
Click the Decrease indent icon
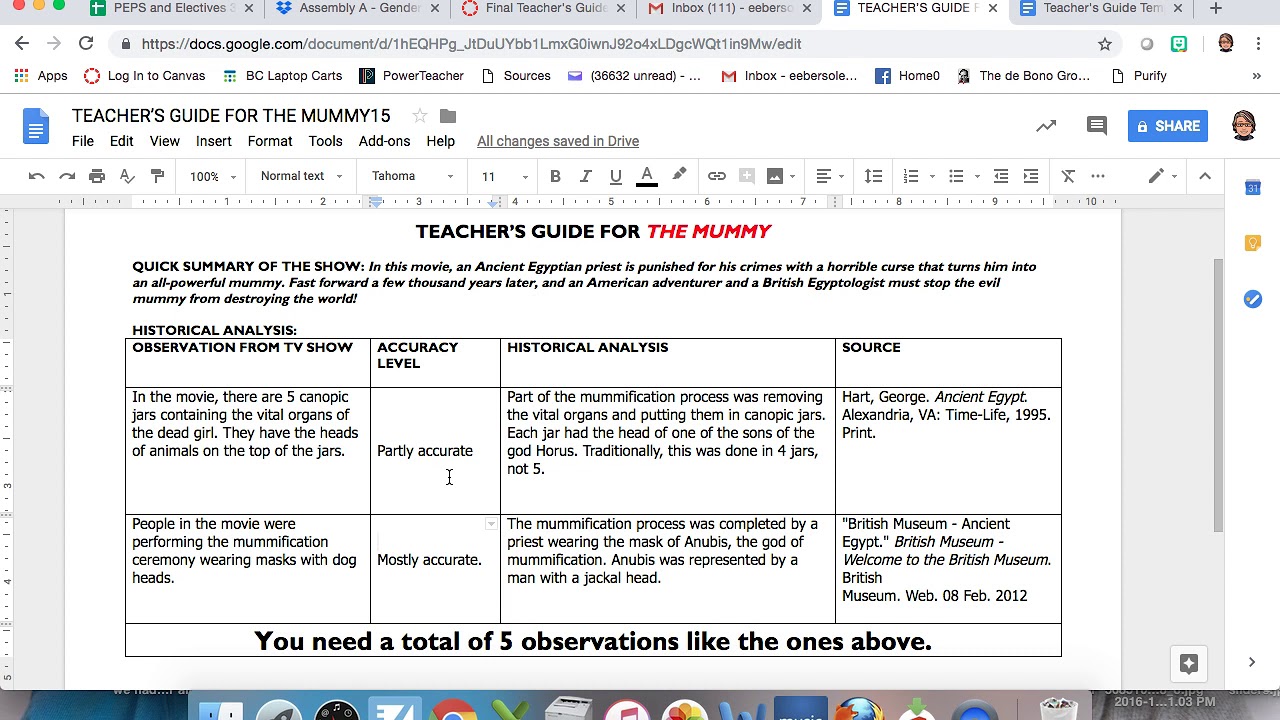1000,176
